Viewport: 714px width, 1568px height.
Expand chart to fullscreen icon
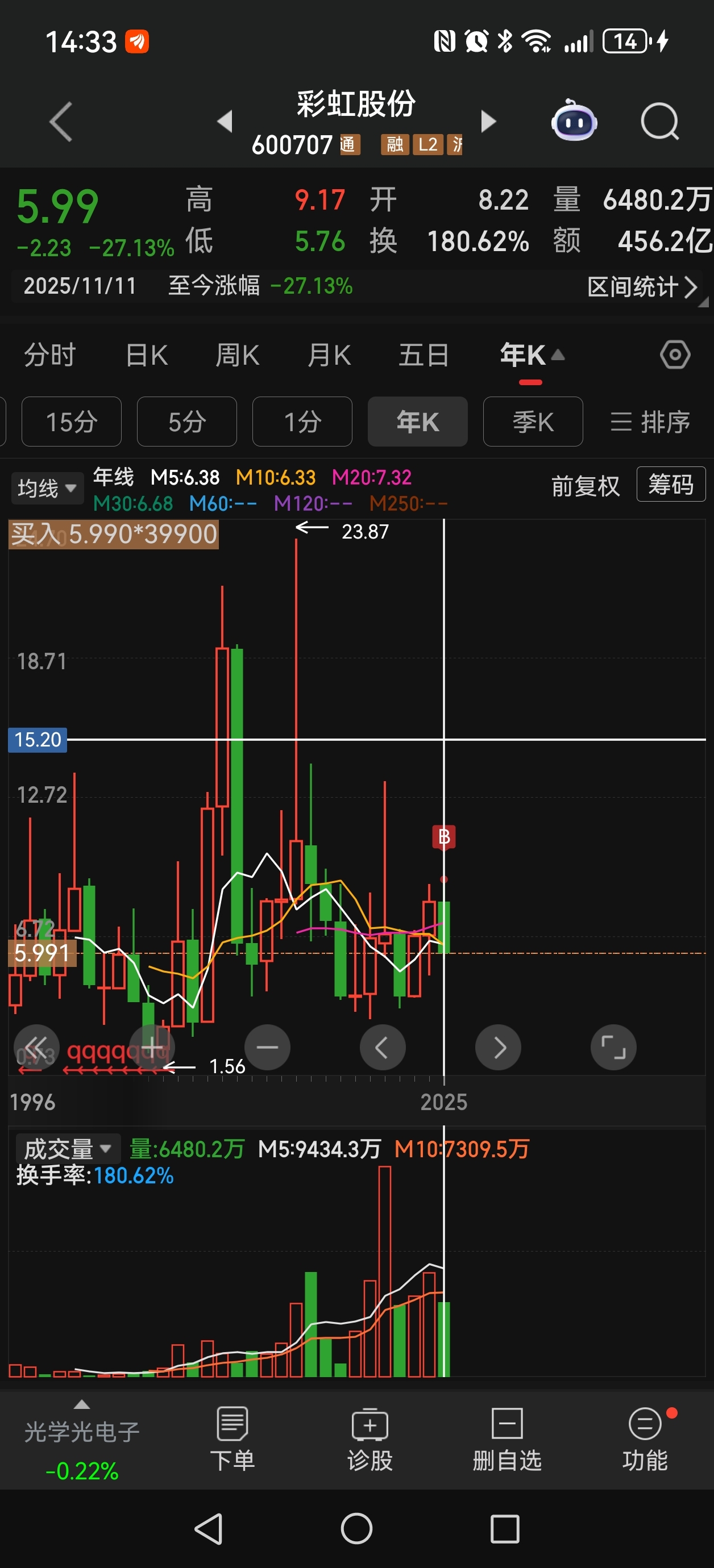tap(613, 1048)
